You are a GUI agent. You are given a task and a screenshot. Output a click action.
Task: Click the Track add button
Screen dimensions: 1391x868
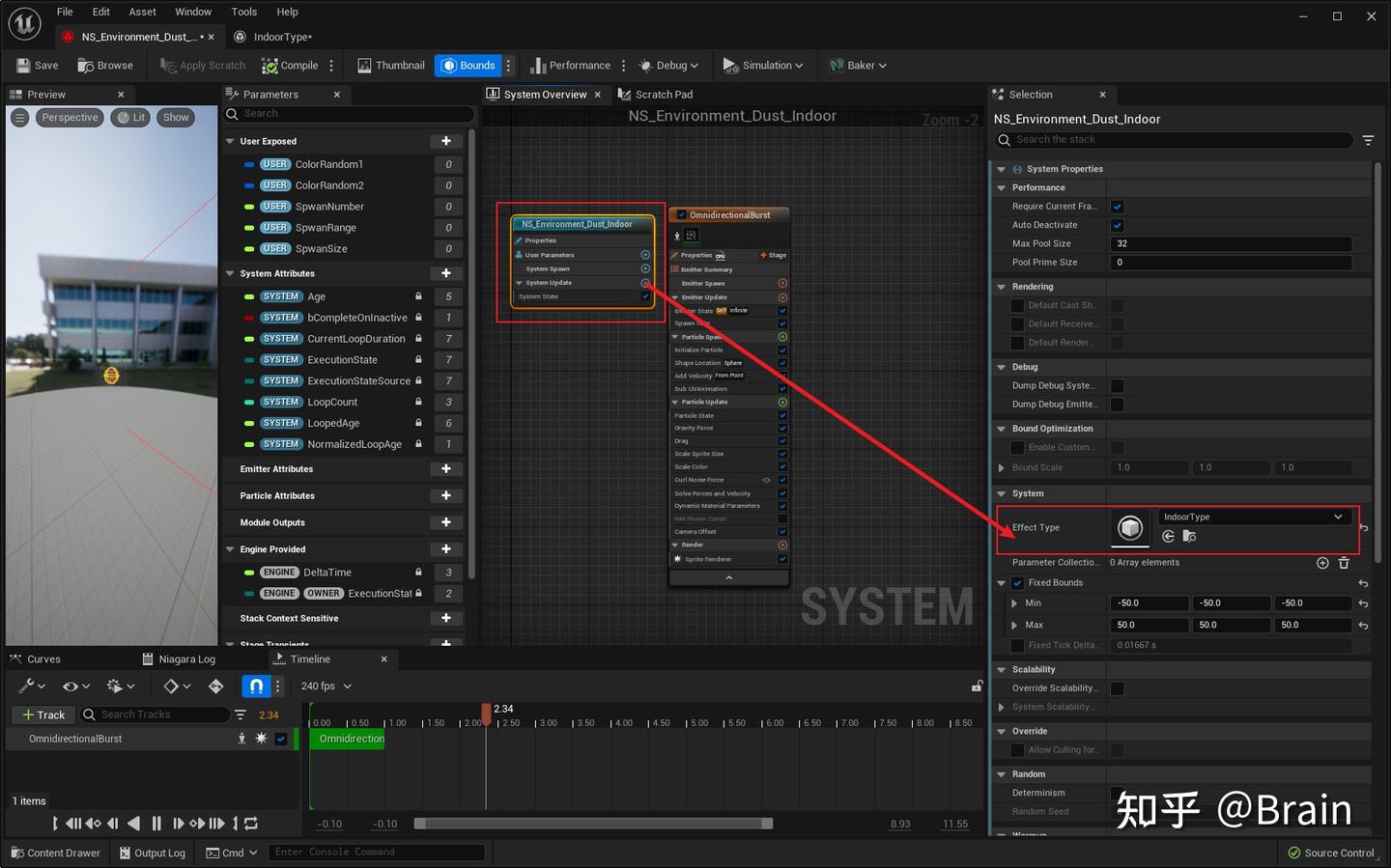click(x=41, y=714)
